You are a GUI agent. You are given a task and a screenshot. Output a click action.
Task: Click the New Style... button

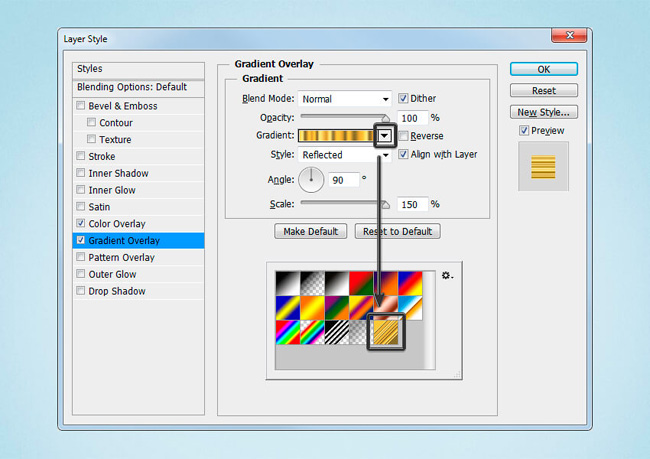tap(543, 112)
